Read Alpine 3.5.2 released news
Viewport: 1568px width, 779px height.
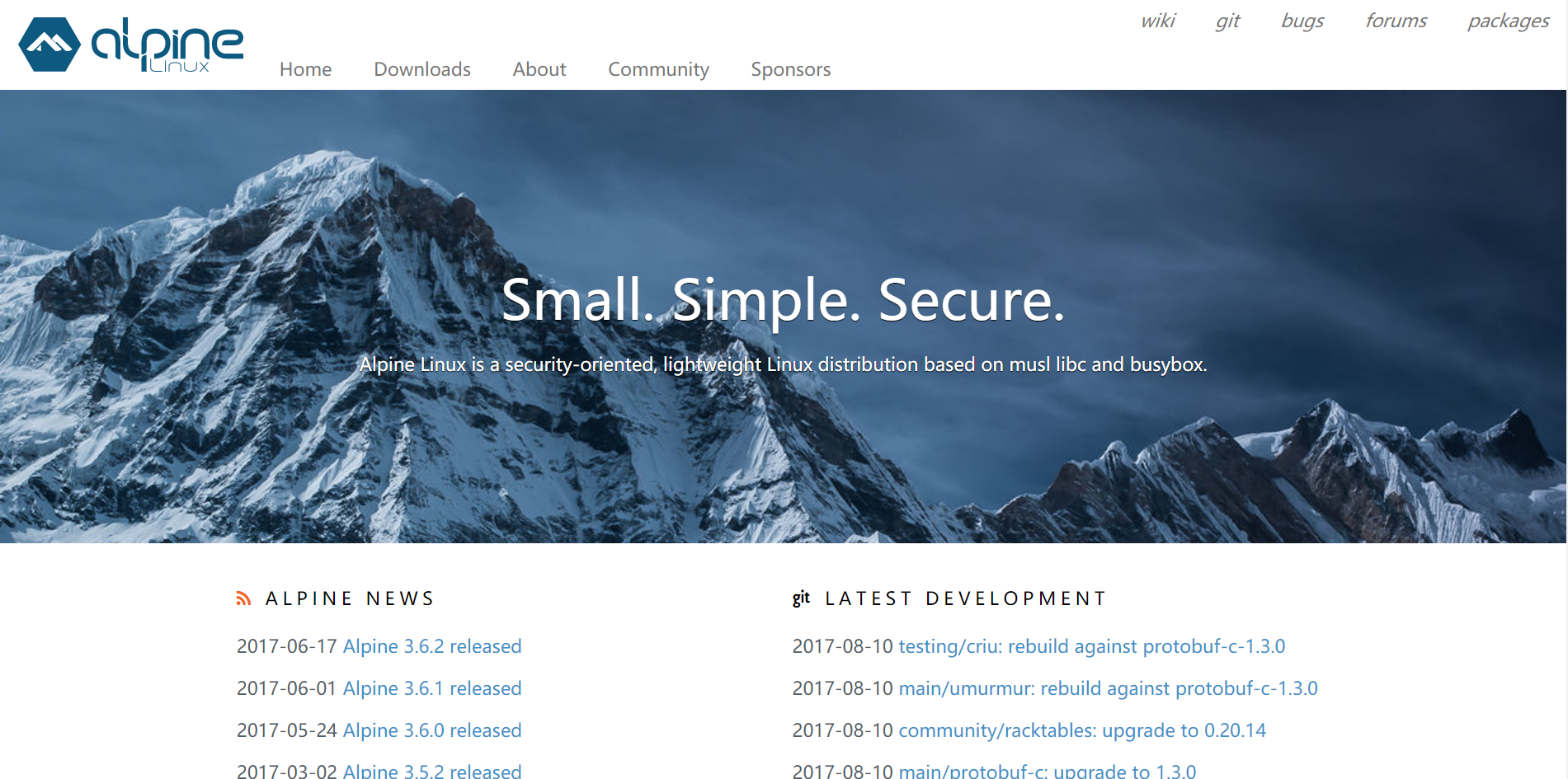pyautogui.click(x=432, y=771)
